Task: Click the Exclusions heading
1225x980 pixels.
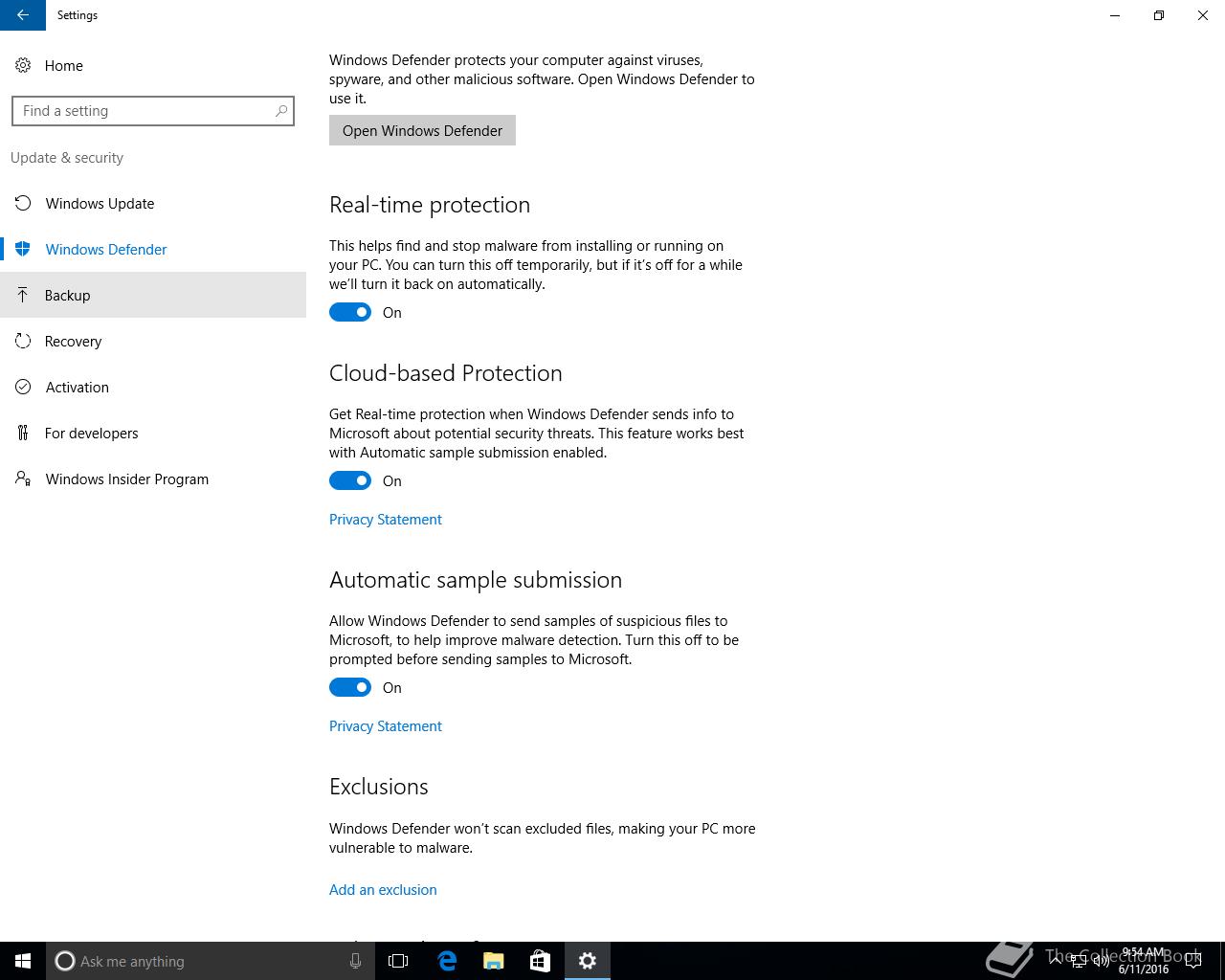Action: pos(379,787)
